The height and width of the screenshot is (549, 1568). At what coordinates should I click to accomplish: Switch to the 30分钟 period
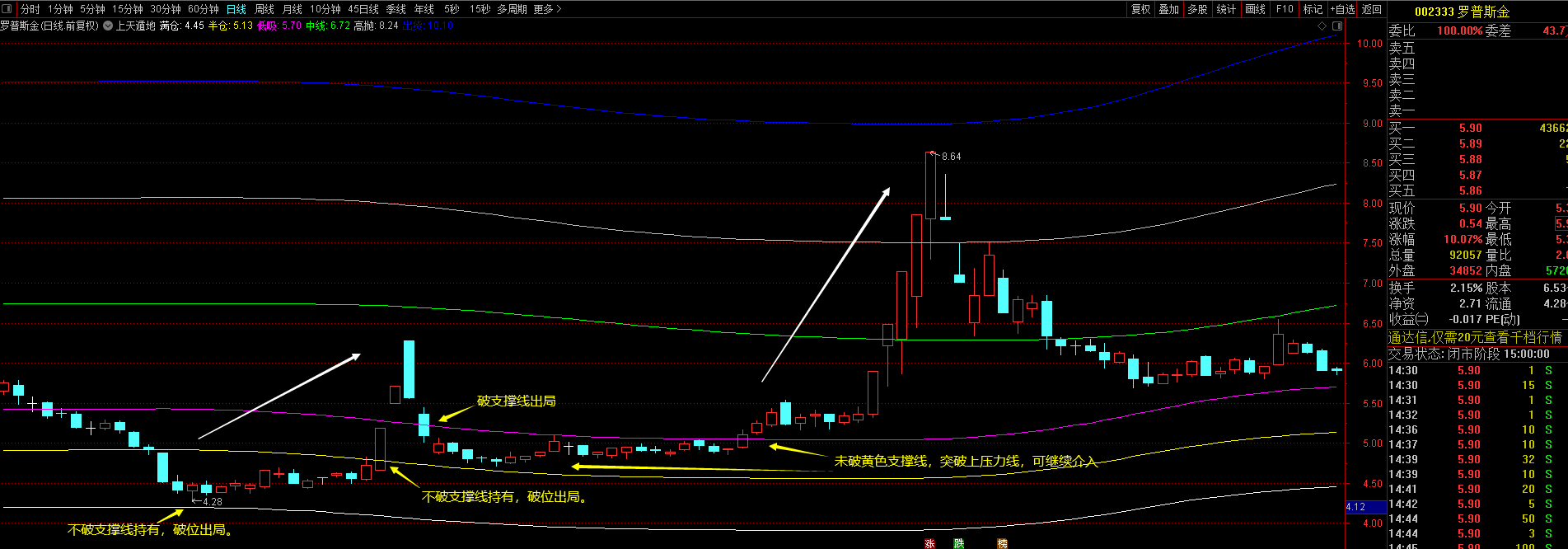(x=166, y=9)
